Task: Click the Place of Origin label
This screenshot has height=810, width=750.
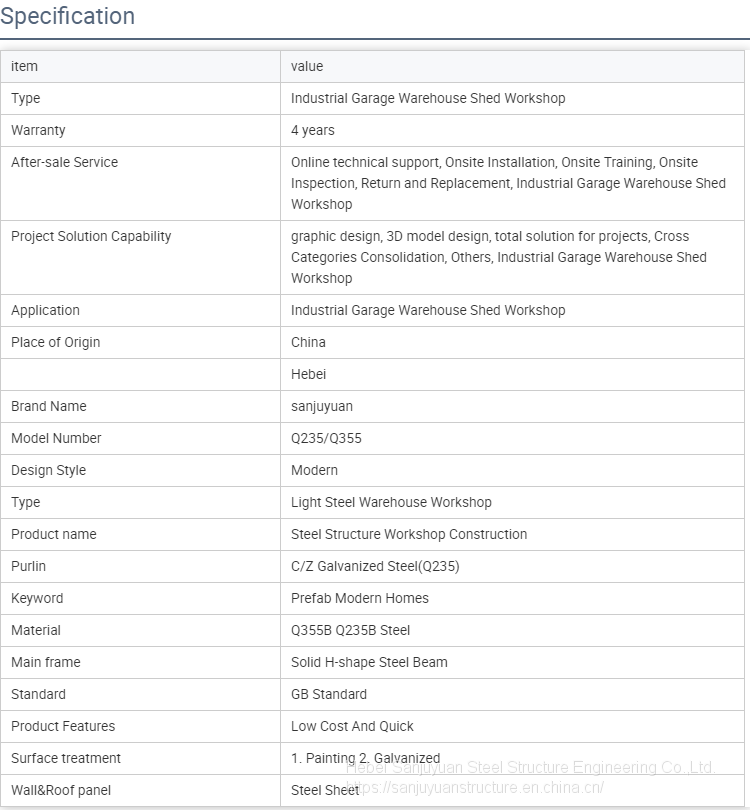Action: (x=55, y=342)
